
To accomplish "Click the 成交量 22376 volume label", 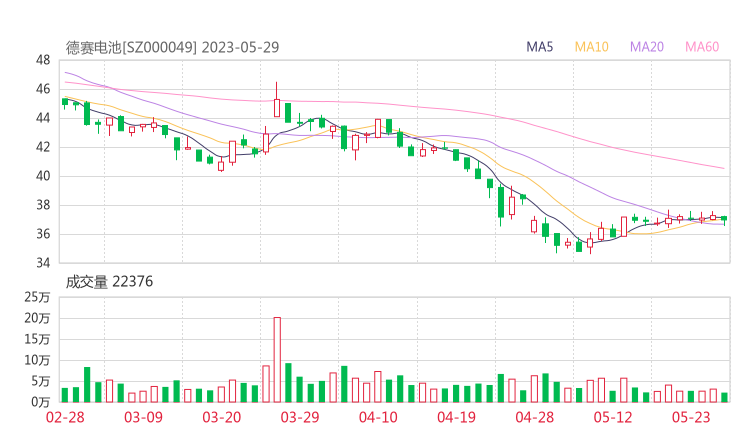I will tap(109, 282).
